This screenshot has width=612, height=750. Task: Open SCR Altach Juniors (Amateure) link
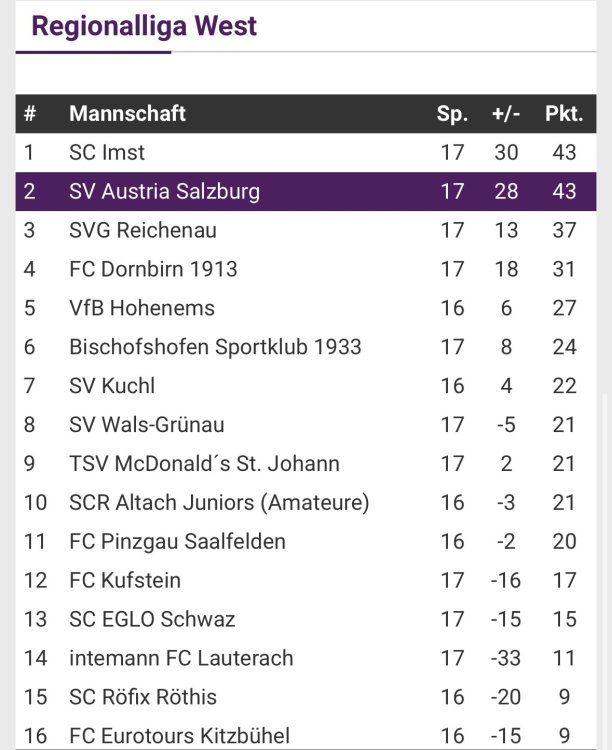[219, 502]
